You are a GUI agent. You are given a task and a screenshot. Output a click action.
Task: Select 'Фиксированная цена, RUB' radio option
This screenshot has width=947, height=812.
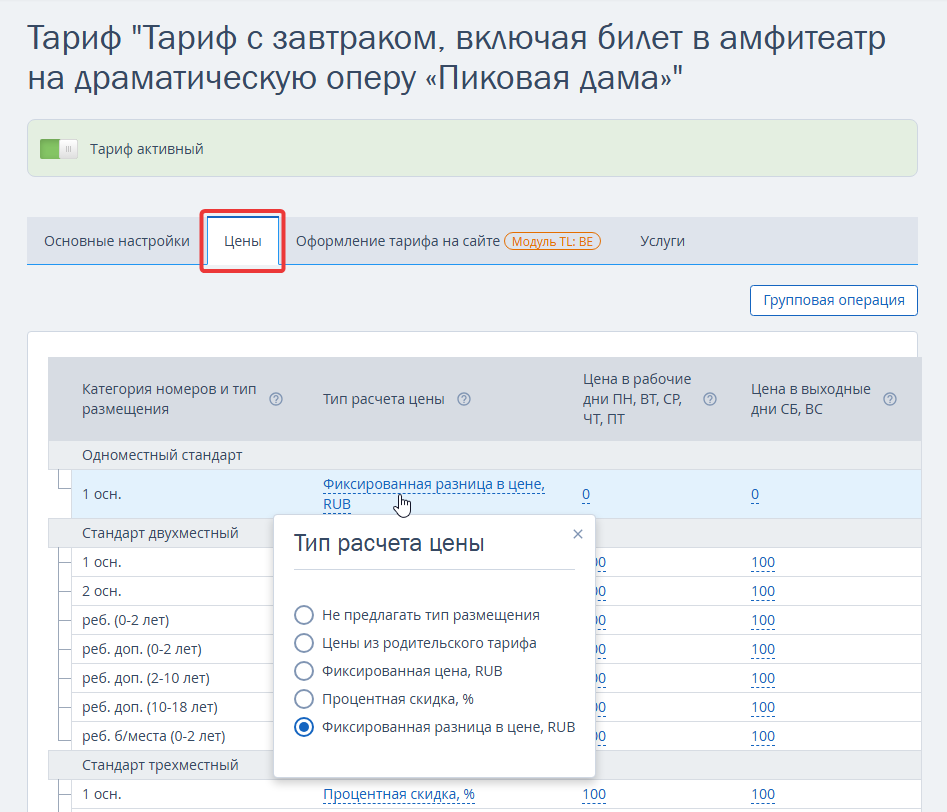coord(304,671)
